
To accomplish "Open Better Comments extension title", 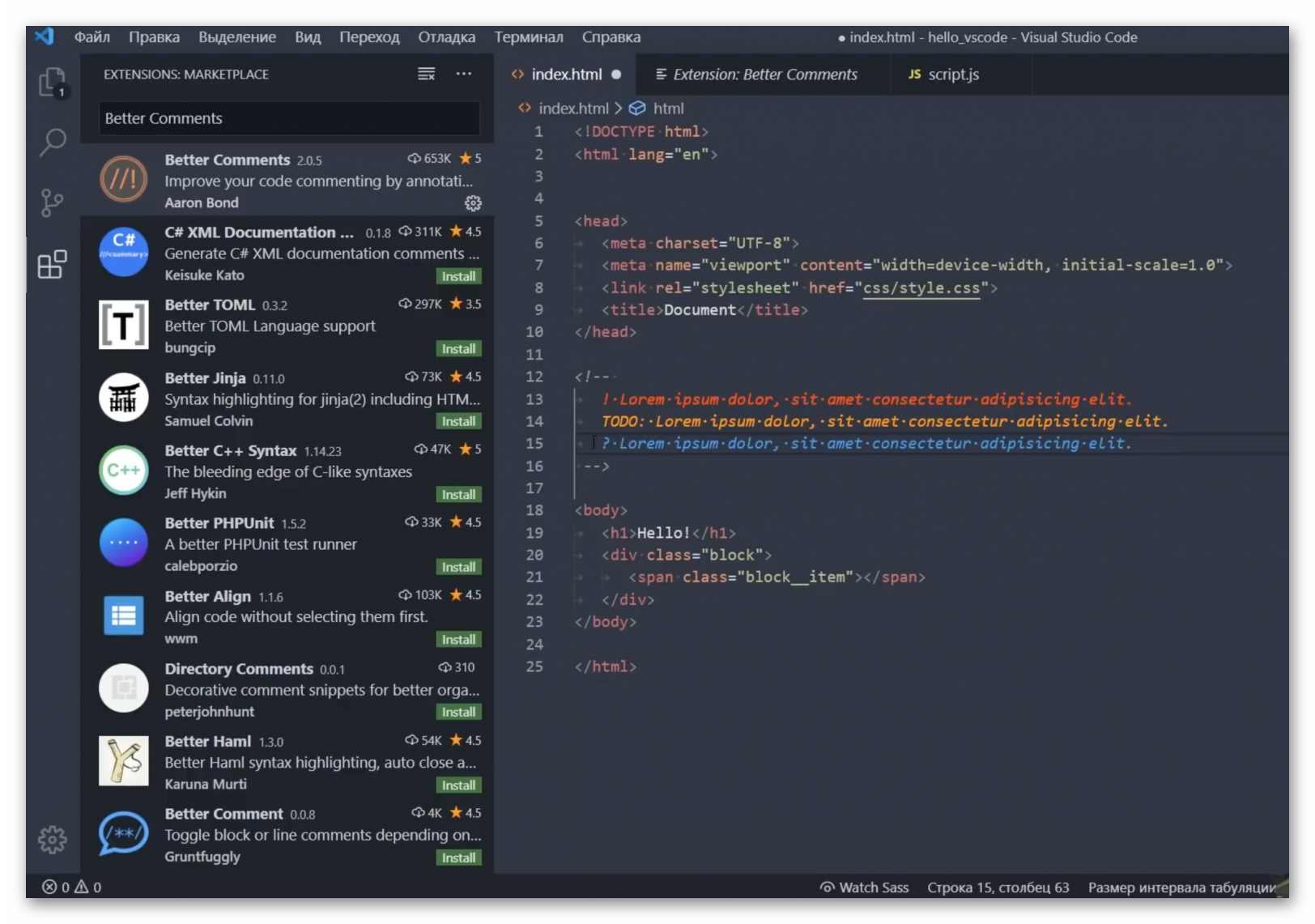I will (x=227, y=160).
